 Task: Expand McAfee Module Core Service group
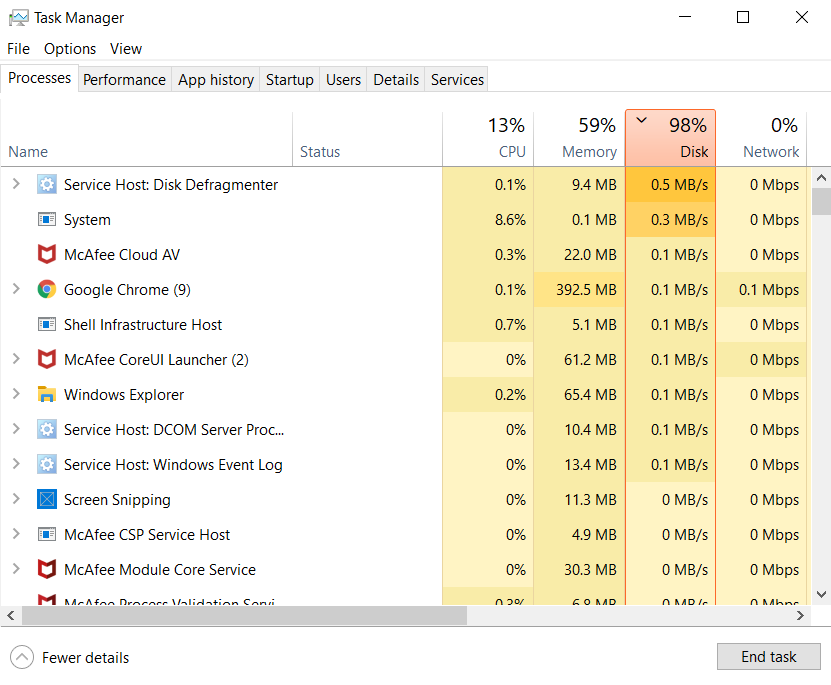point(16,568)
